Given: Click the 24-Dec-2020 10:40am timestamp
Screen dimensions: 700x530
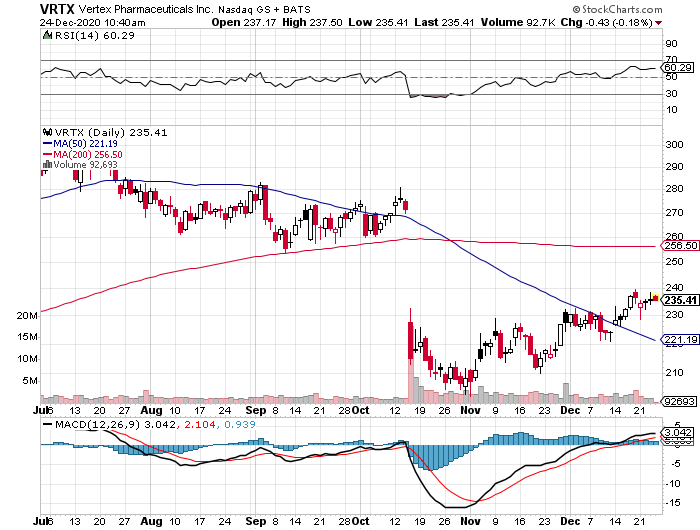Looking at the screenshot, I should [92, 22].
